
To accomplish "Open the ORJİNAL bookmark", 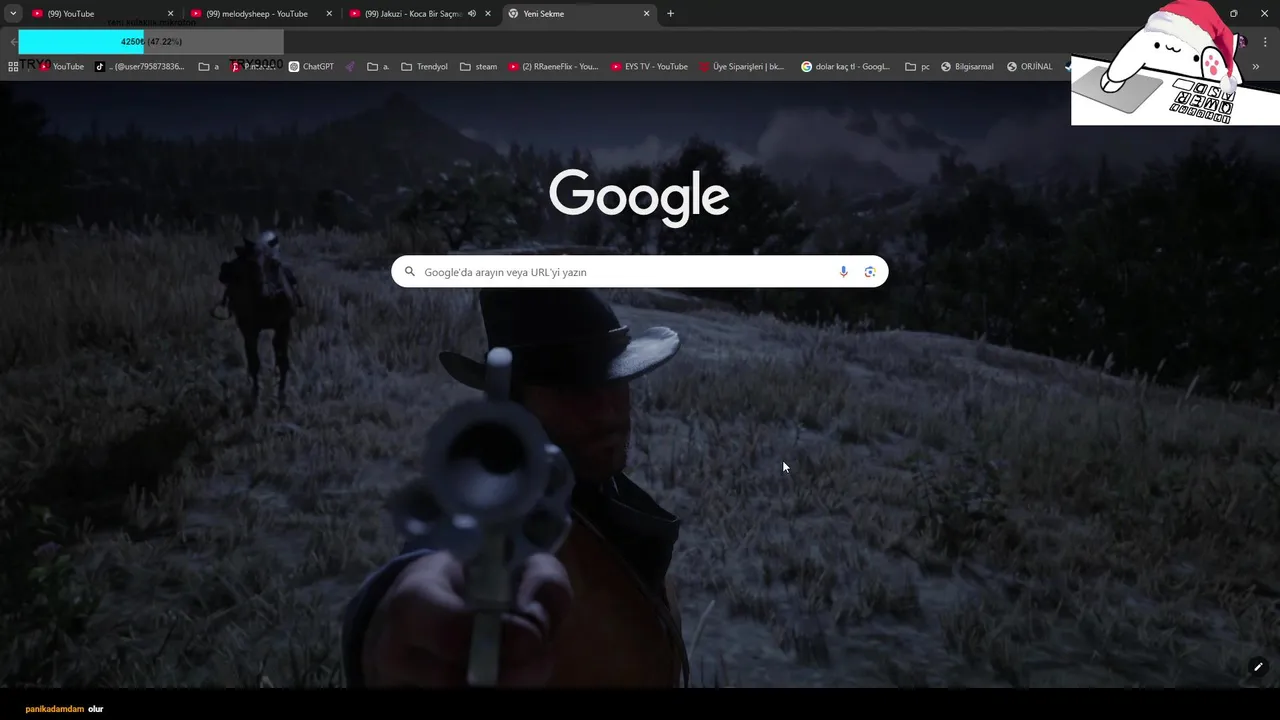I will 1030,67.
